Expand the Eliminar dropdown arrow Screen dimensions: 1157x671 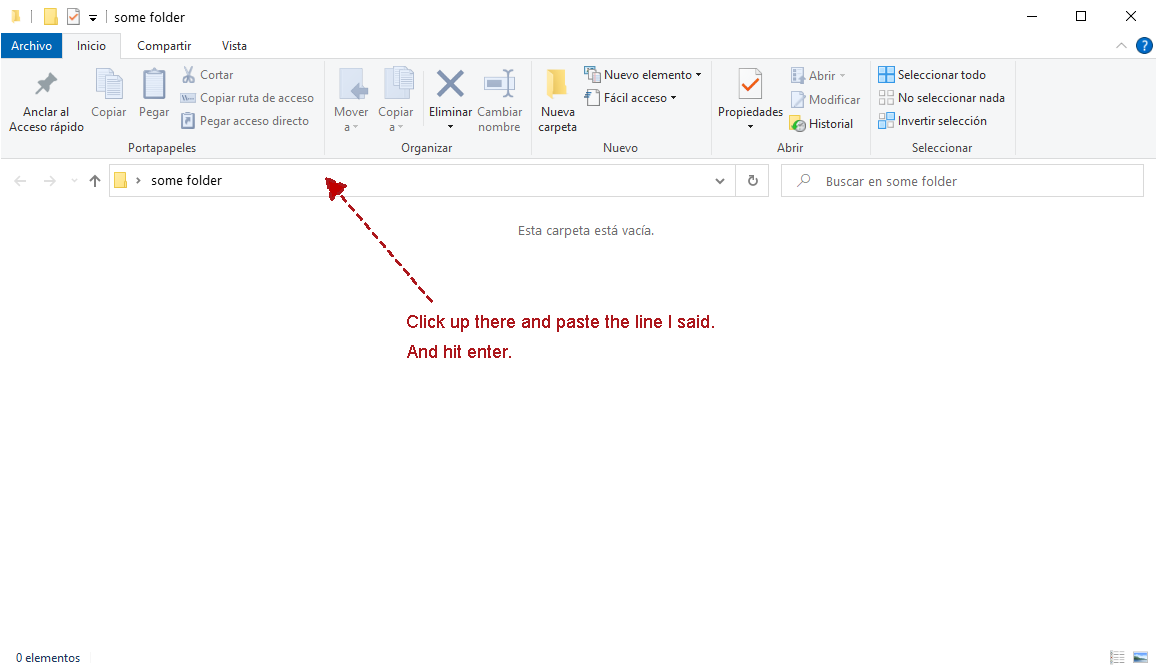(x=450, y=127)
